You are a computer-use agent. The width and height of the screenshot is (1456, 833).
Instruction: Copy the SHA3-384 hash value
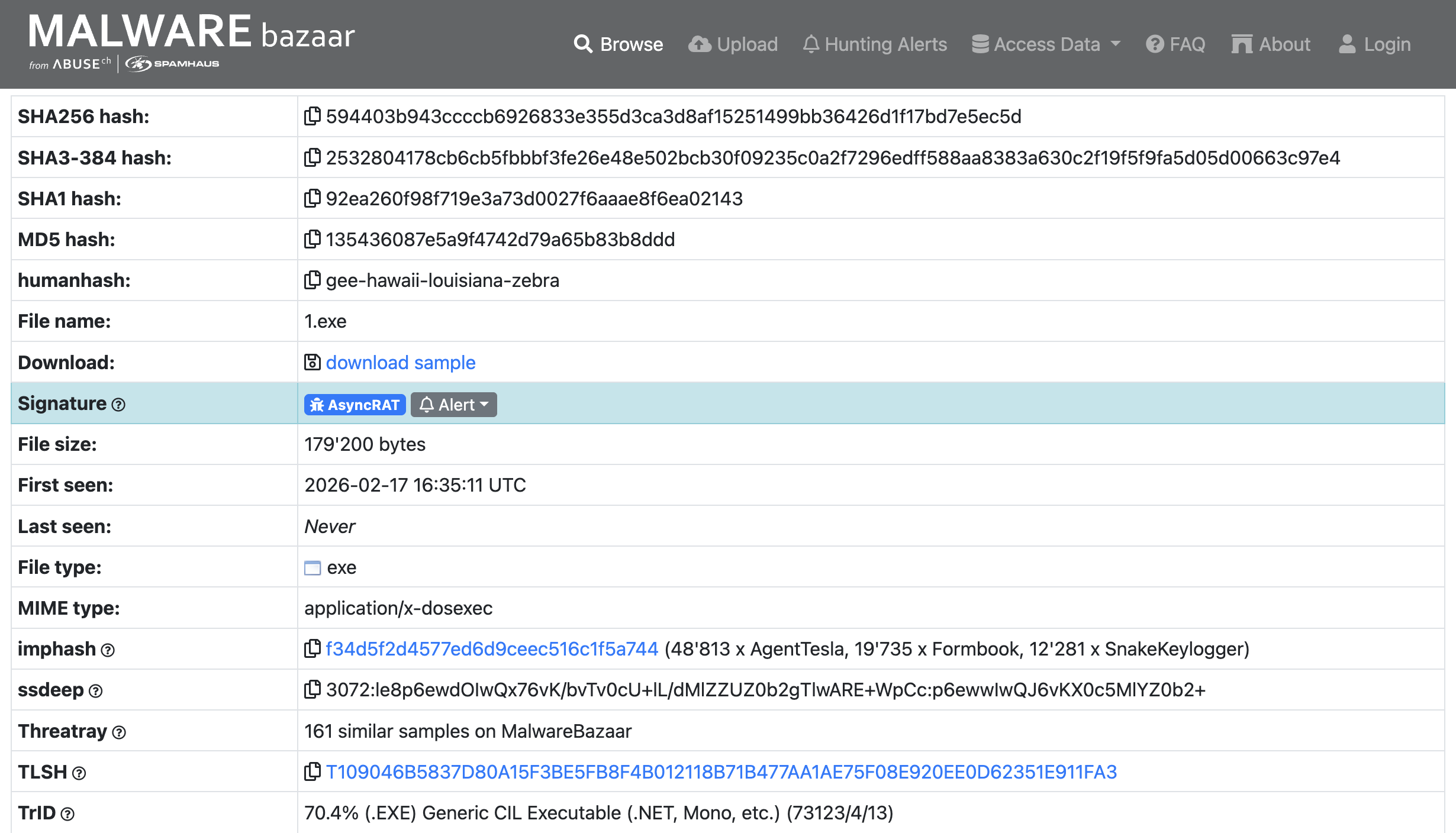(312, 157)
